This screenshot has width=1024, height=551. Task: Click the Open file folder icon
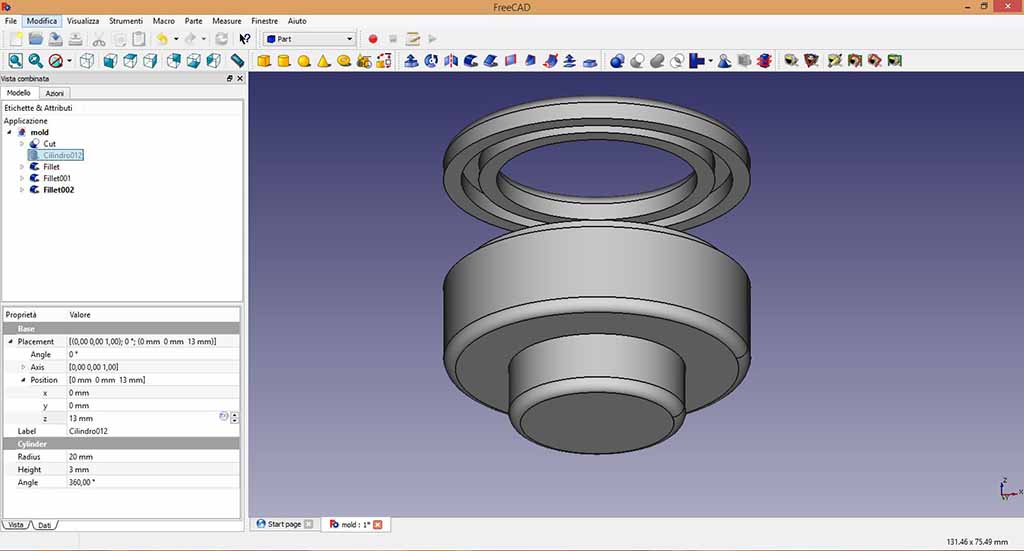coord(35,39)
